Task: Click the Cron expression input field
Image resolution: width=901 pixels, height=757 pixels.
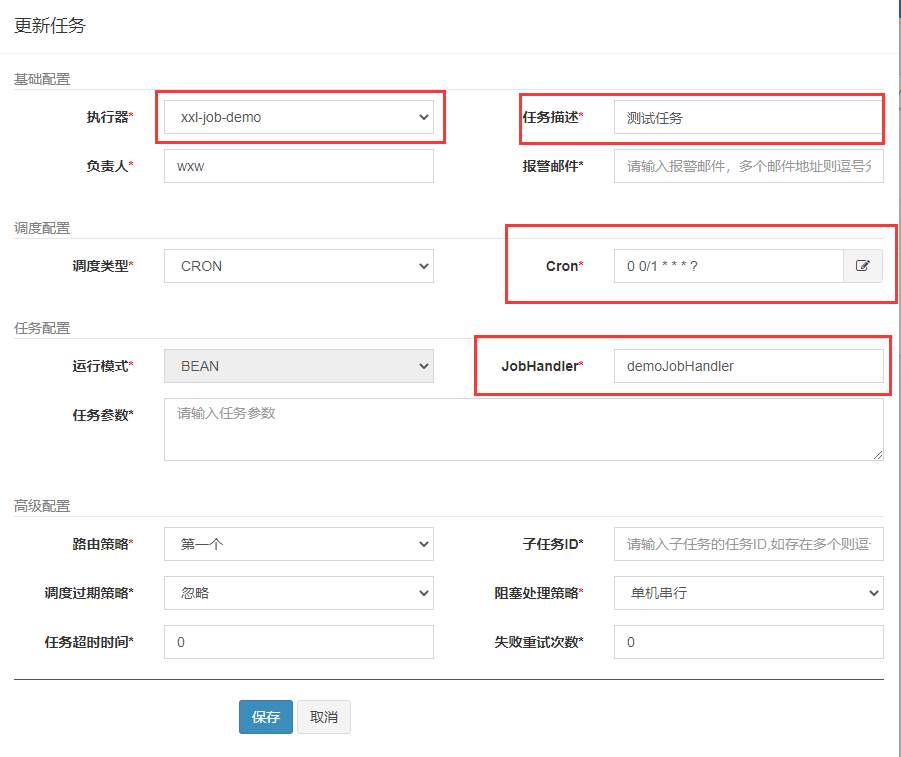Action: coord(729,266)
